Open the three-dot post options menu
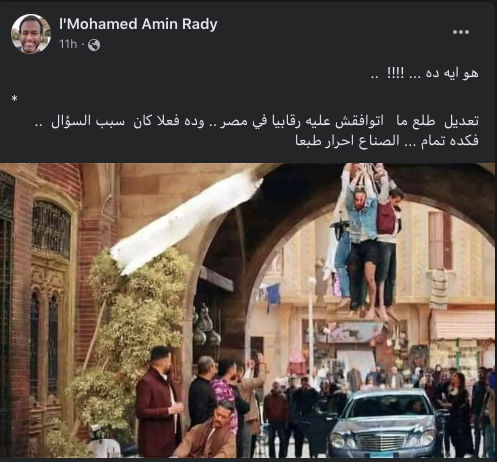This screenshot has width=497, height=462. 461,32
